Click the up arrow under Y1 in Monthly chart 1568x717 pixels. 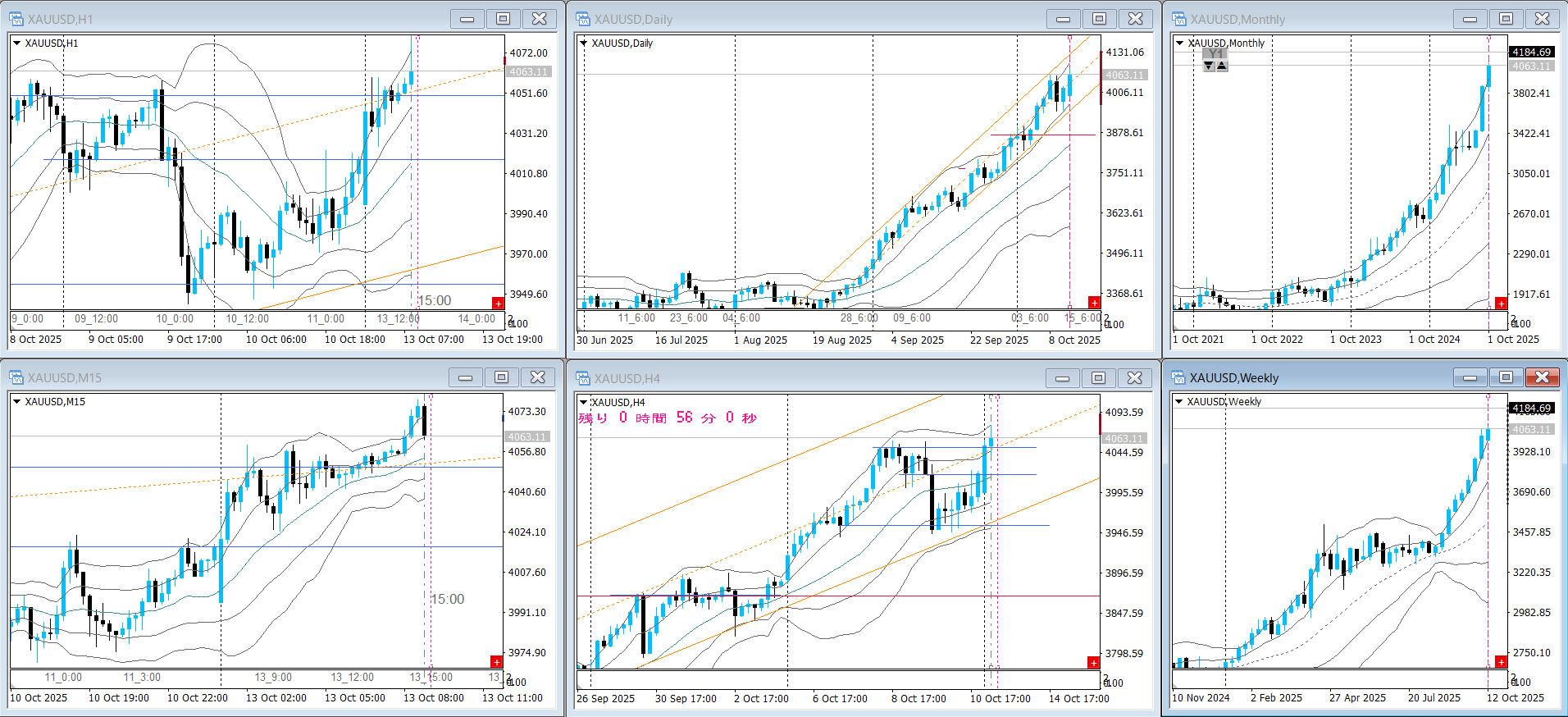(x=1222, y=66)
